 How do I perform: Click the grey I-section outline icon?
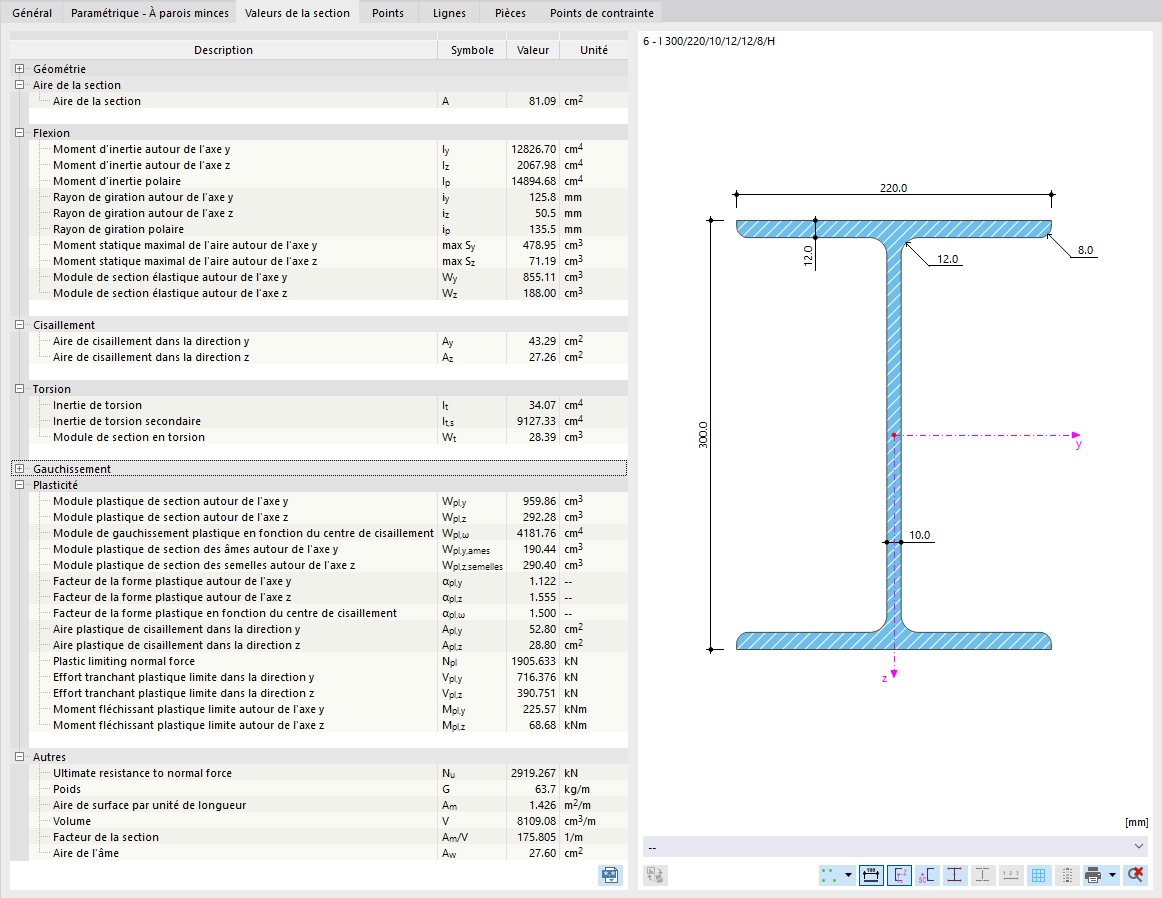tap(983, 875)
